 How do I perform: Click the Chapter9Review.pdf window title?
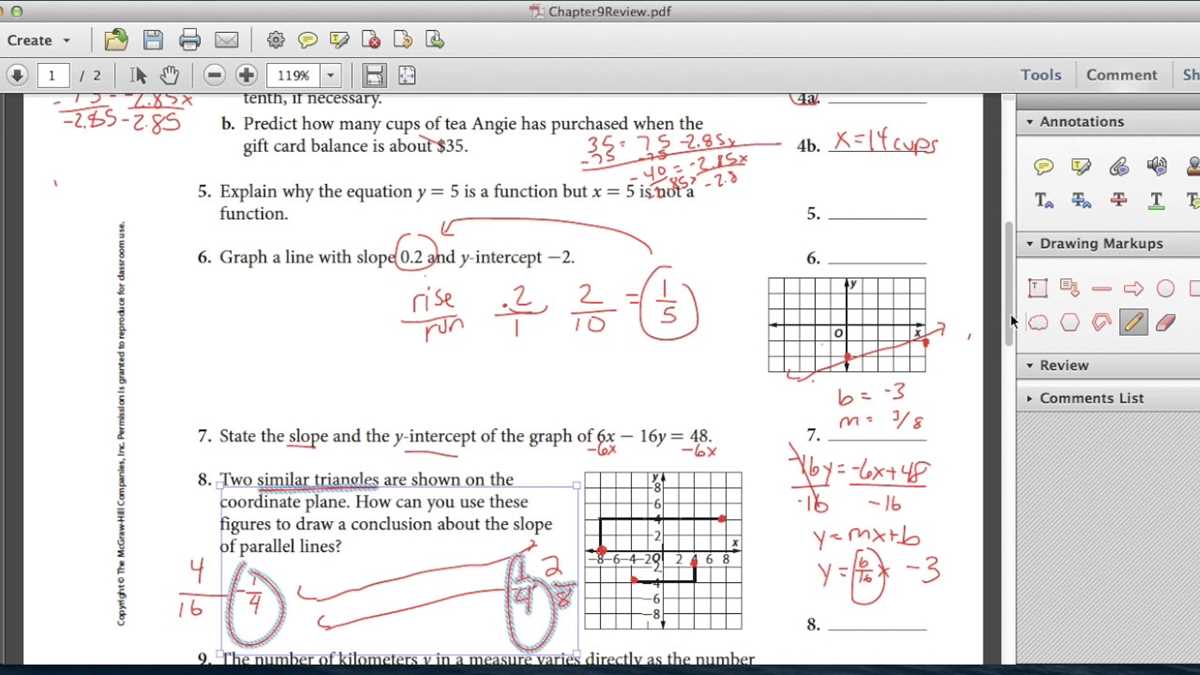coord(609,11)
